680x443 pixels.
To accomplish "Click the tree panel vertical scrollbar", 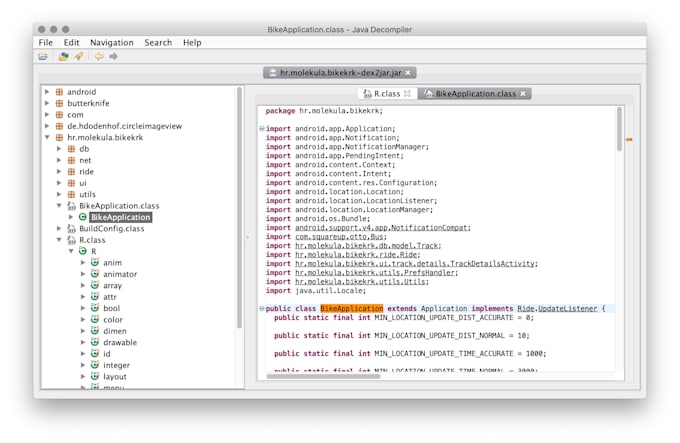I will (x=239, y=208).
